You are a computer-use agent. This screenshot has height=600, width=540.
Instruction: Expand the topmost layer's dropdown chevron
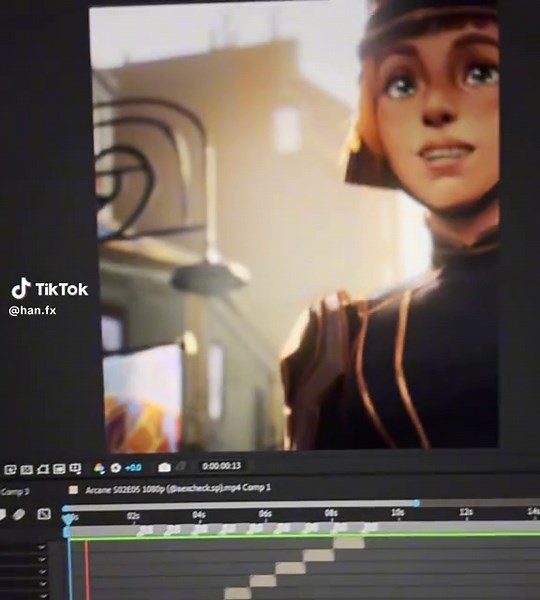point(42,547)
